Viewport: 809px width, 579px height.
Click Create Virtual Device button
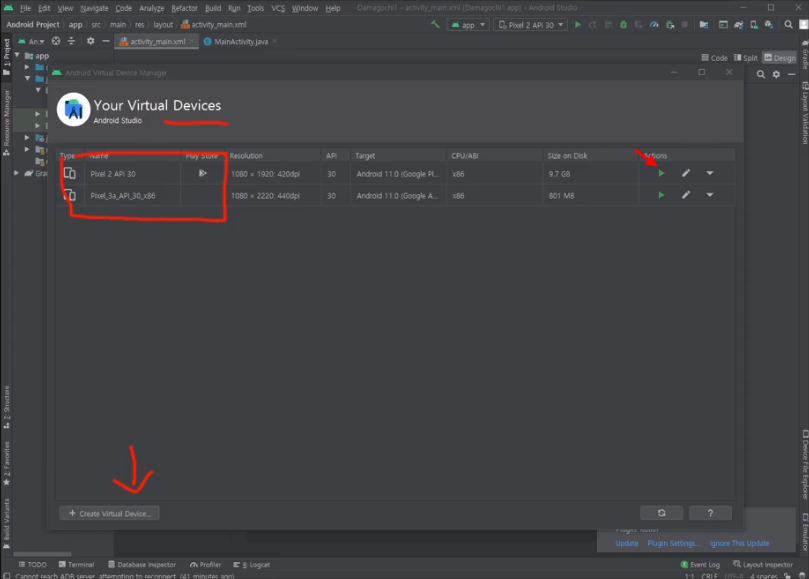pos(109,513)
